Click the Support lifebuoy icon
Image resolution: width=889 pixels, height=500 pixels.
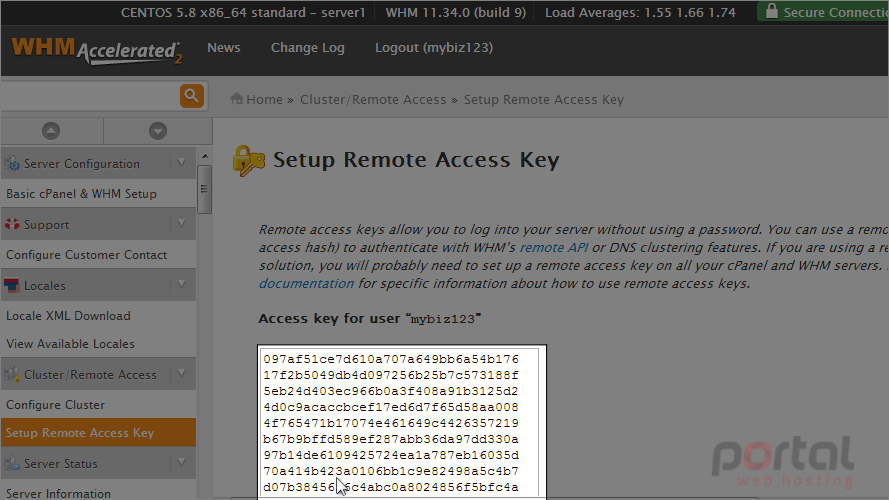click(12, 224)
